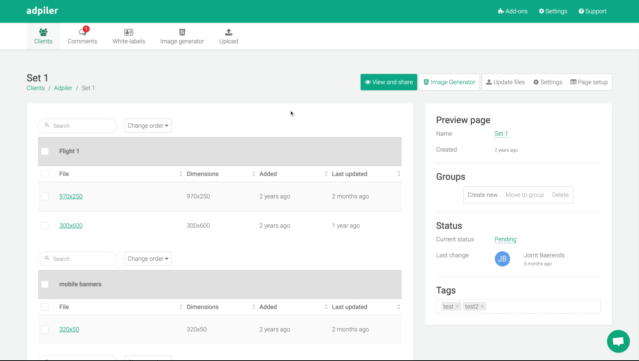
Task: Tick the mobile banners group checkbox
Action: click(45, 284)
